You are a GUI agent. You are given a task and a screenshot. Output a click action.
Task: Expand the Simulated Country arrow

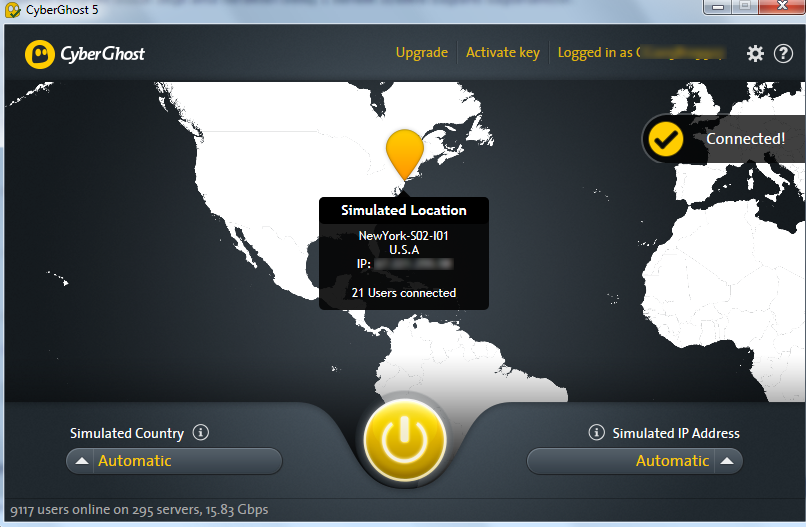click(82, 461)
